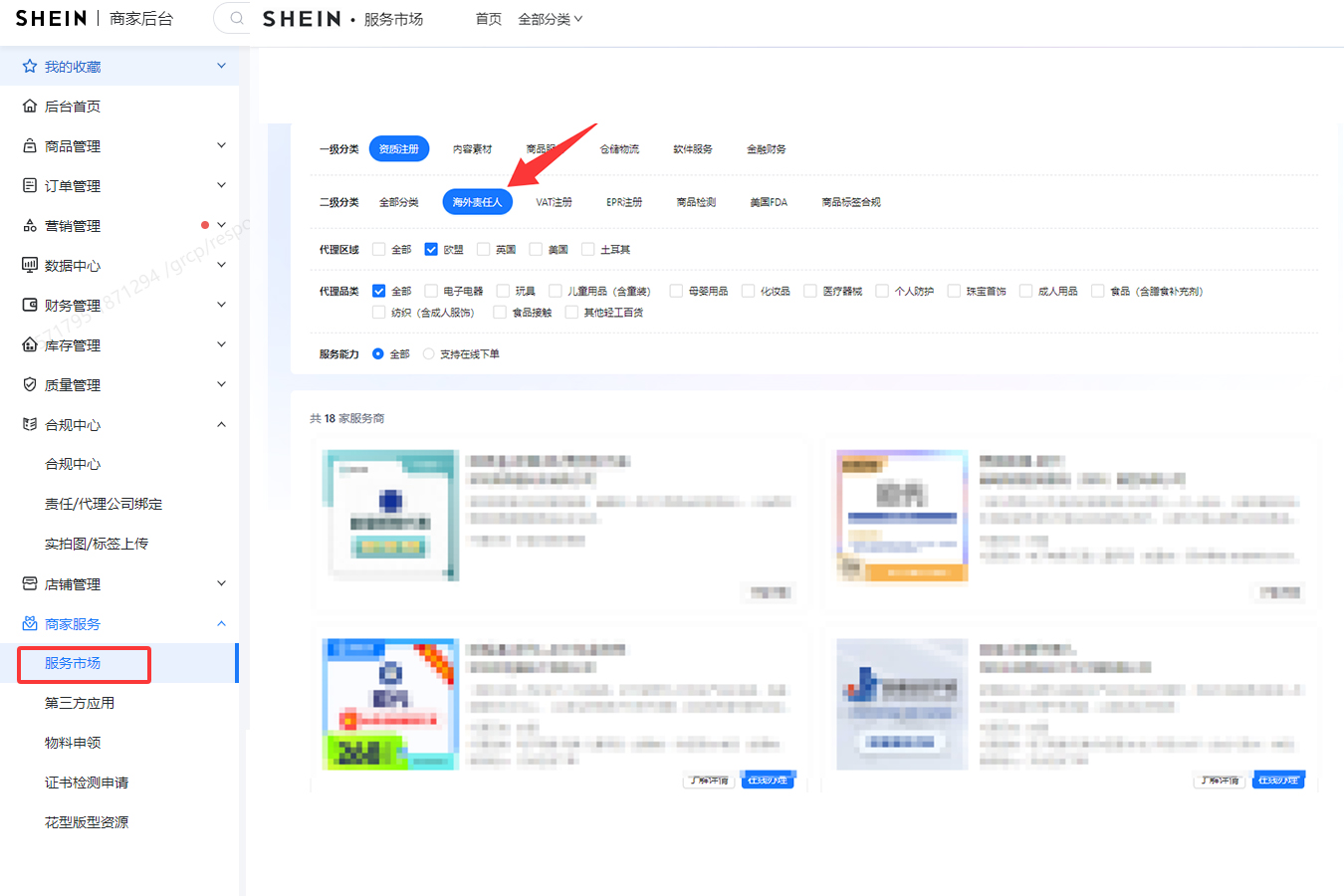Click the shield icon for 质量管理
The width and height of the screenshot is (1344, 896).
[x=30, y=385]
